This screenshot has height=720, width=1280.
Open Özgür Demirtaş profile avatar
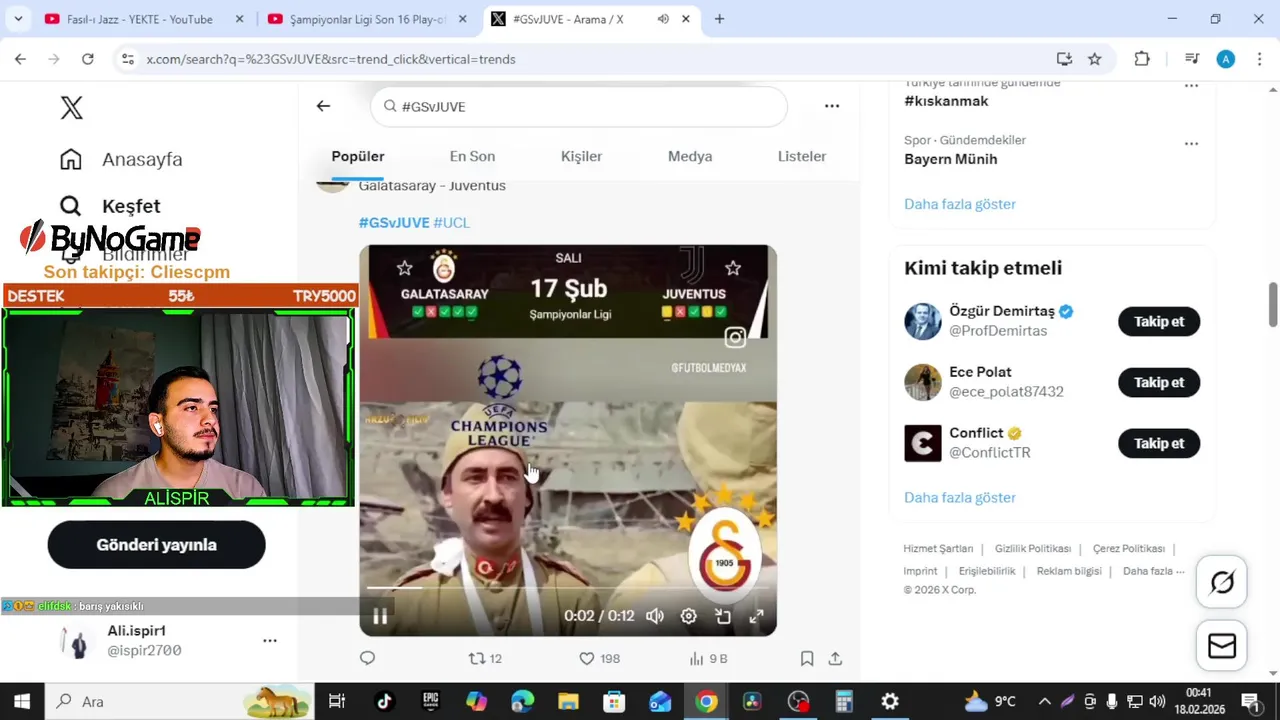[x=923, y=321]
